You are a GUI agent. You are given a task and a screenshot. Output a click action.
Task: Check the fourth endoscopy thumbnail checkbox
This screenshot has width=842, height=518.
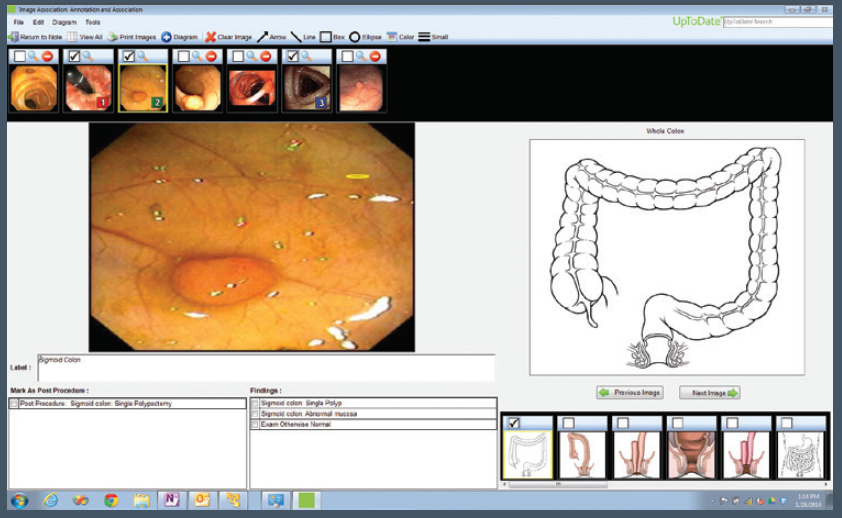point(184,56)
